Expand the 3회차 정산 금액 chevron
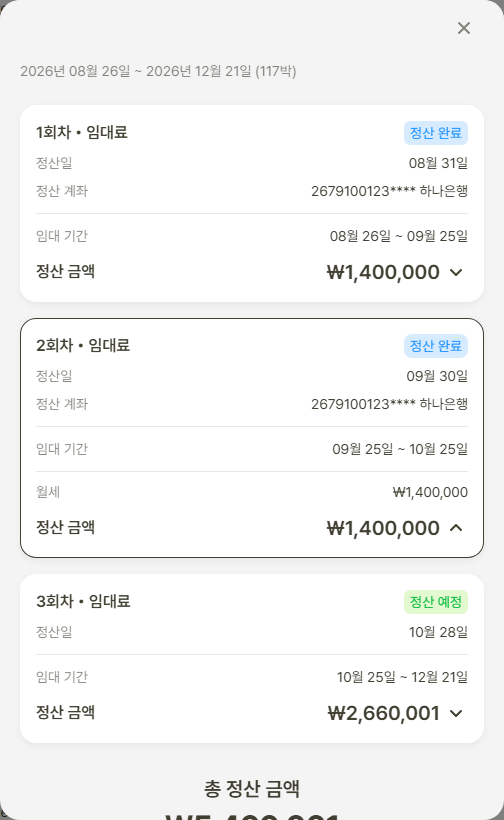The height and width of the screenshot is (820, 504). [456, 713]
